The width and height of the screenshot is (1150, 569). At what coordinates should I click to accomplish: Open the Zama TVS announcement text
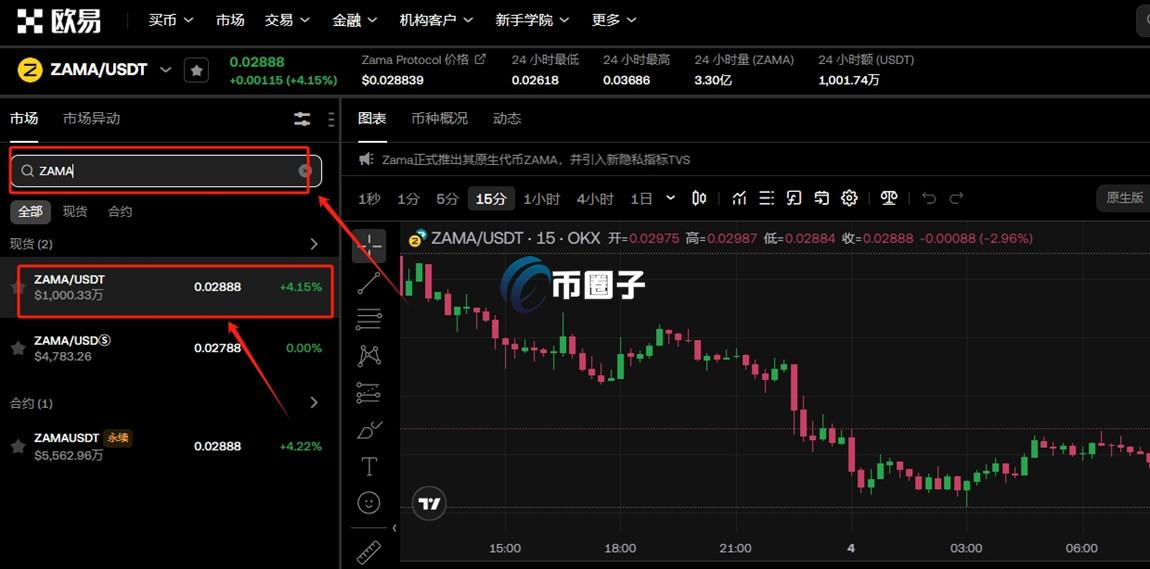[536, 159]
